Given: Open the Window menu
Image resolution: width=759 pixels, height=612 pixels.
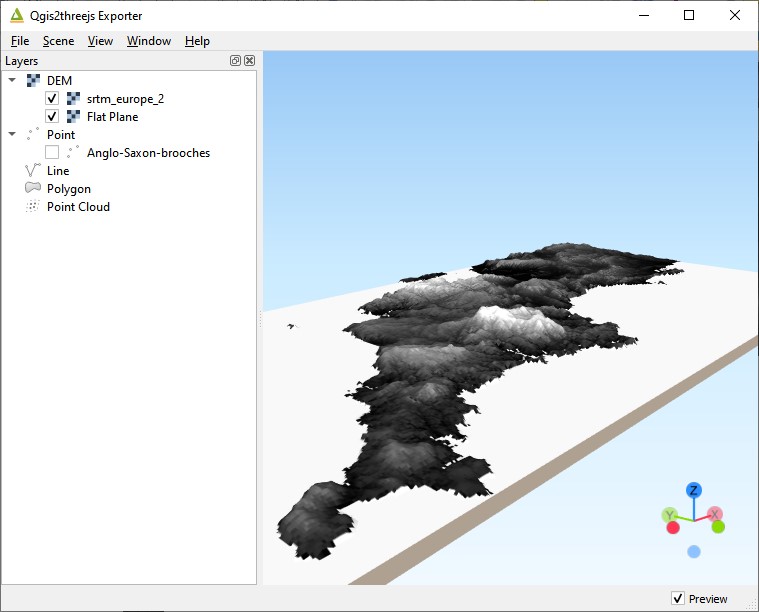Looking at the screenshot, I should (149, 41).
